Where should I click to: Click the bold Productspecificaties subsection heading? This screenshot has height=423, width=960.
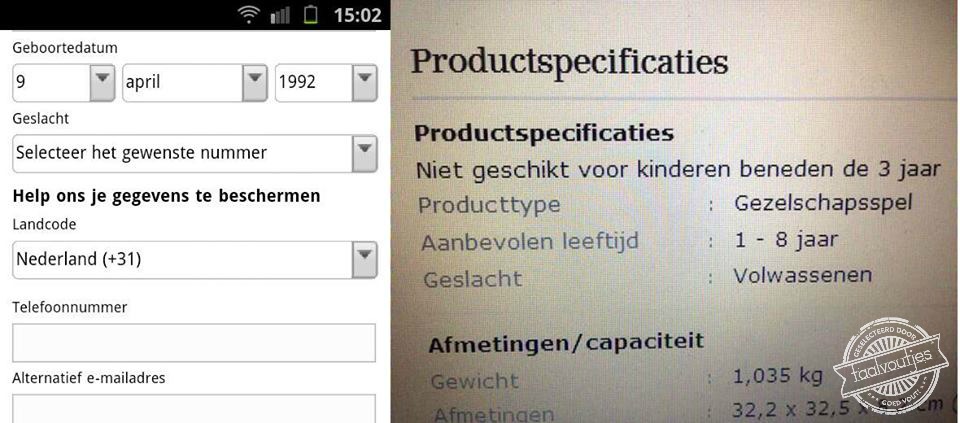pos(544,133)
